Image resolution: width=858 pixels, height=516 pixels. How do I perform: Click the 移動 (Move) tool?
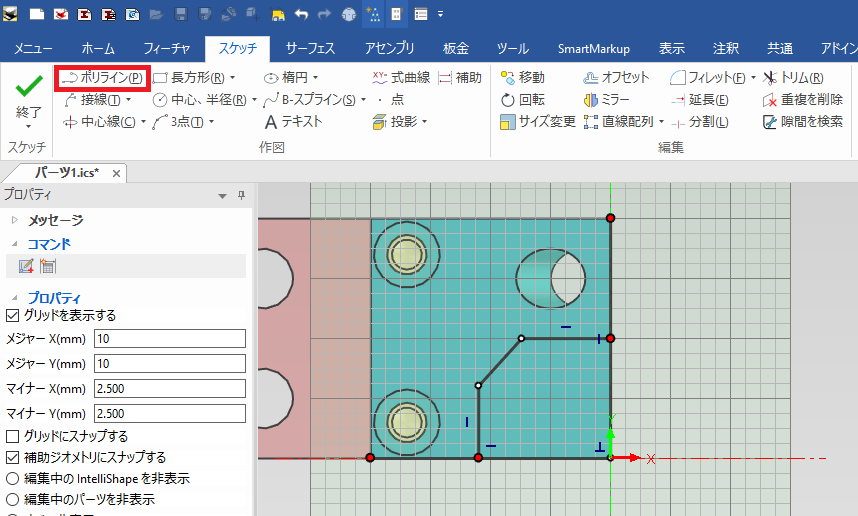click(522, 77)
